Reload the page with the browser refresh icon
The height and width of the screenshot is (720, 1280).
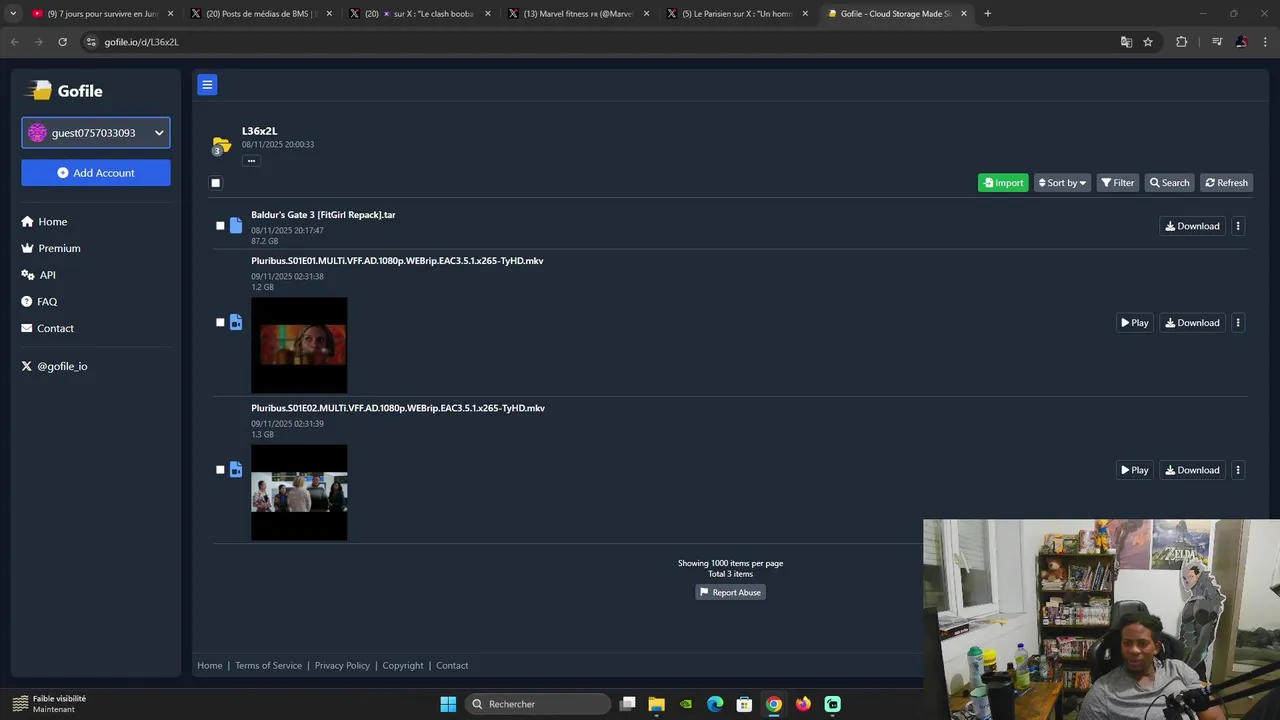click(x=62, y=42)
